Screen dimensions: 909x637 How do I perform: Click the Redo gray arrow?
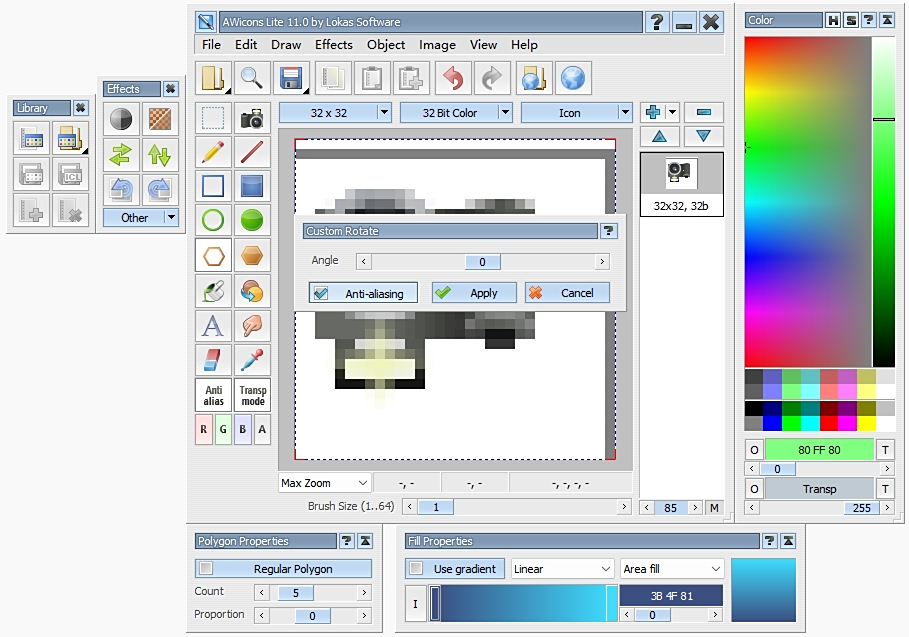(492, 78)
